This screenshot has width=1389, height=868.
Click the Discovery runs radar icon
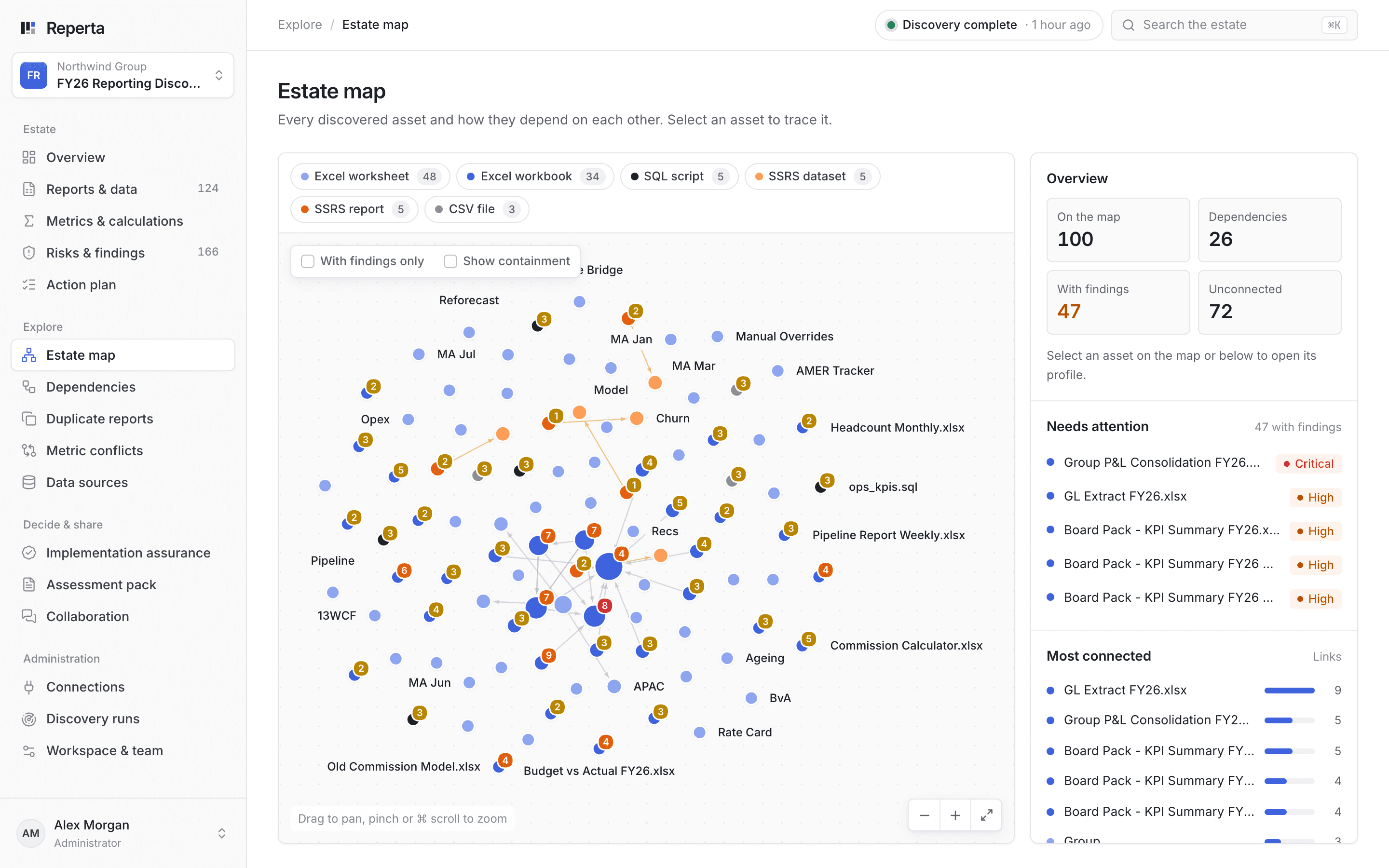coord(29,719)
